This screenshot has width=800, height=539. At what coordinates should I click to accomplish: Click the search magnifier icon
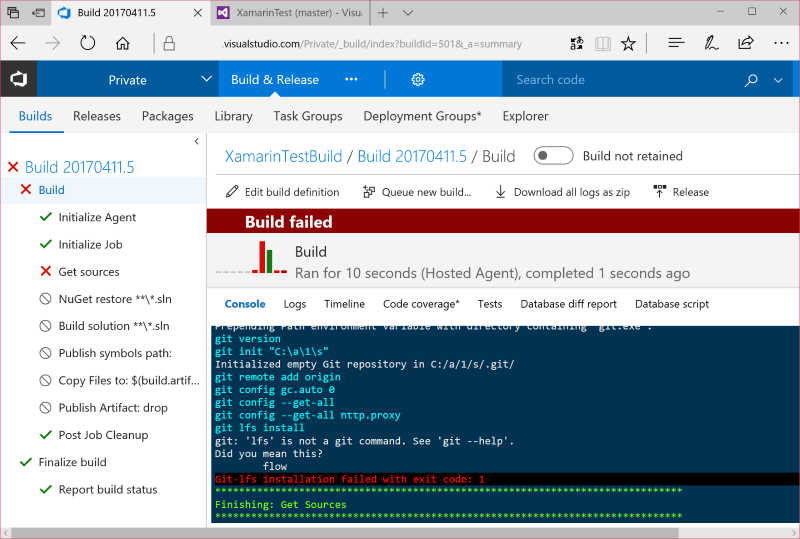pyautogui.click(x=751, y=80)
